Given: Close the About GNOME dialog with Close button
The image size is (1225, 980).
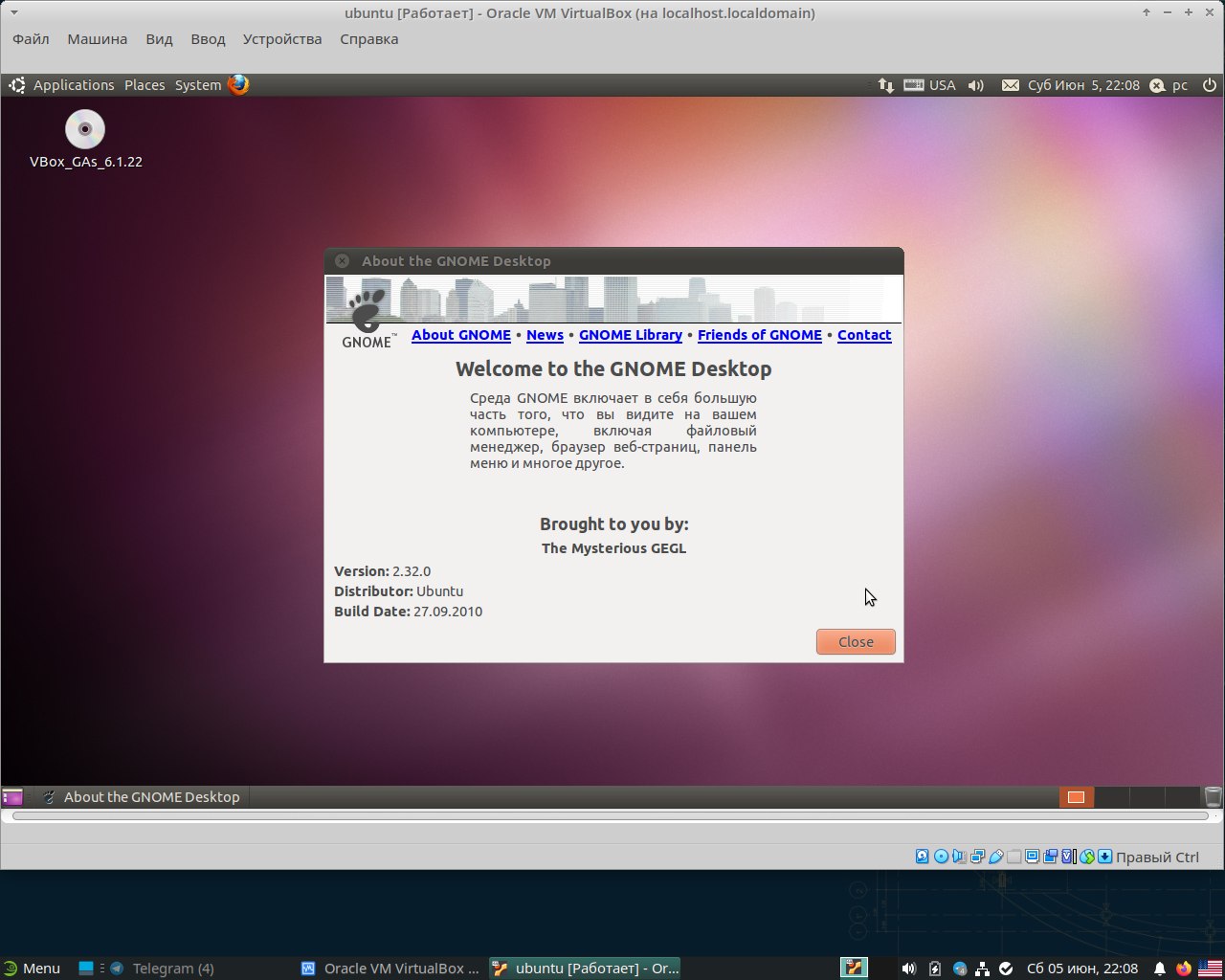Looking at the screenshot, I should coord(856,642).
